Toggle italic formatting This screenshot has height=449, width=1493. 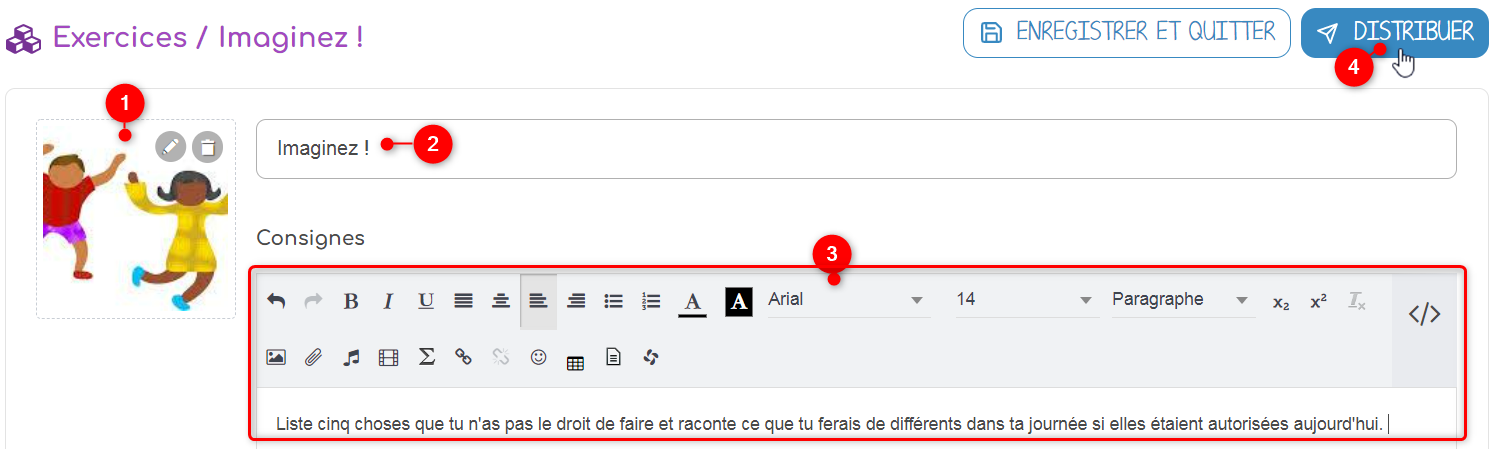coord(388,301)
